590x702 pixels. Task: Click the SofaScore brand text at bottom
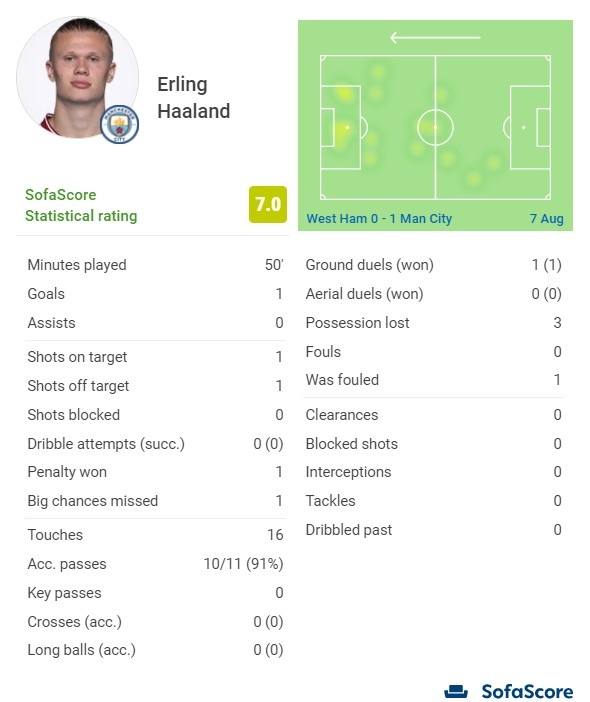(527, 692)
